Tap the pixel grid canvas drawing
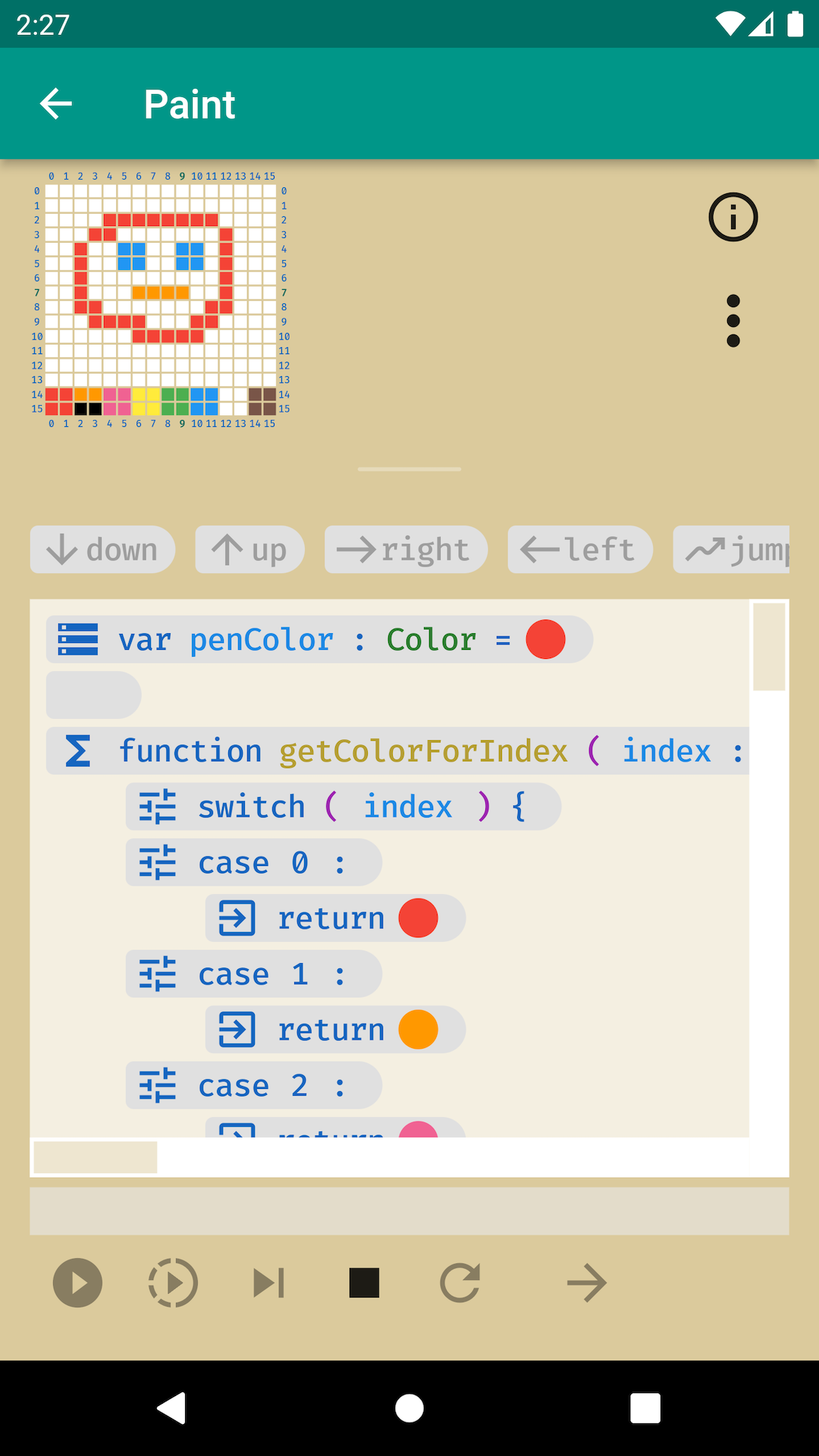 (161, 300)
